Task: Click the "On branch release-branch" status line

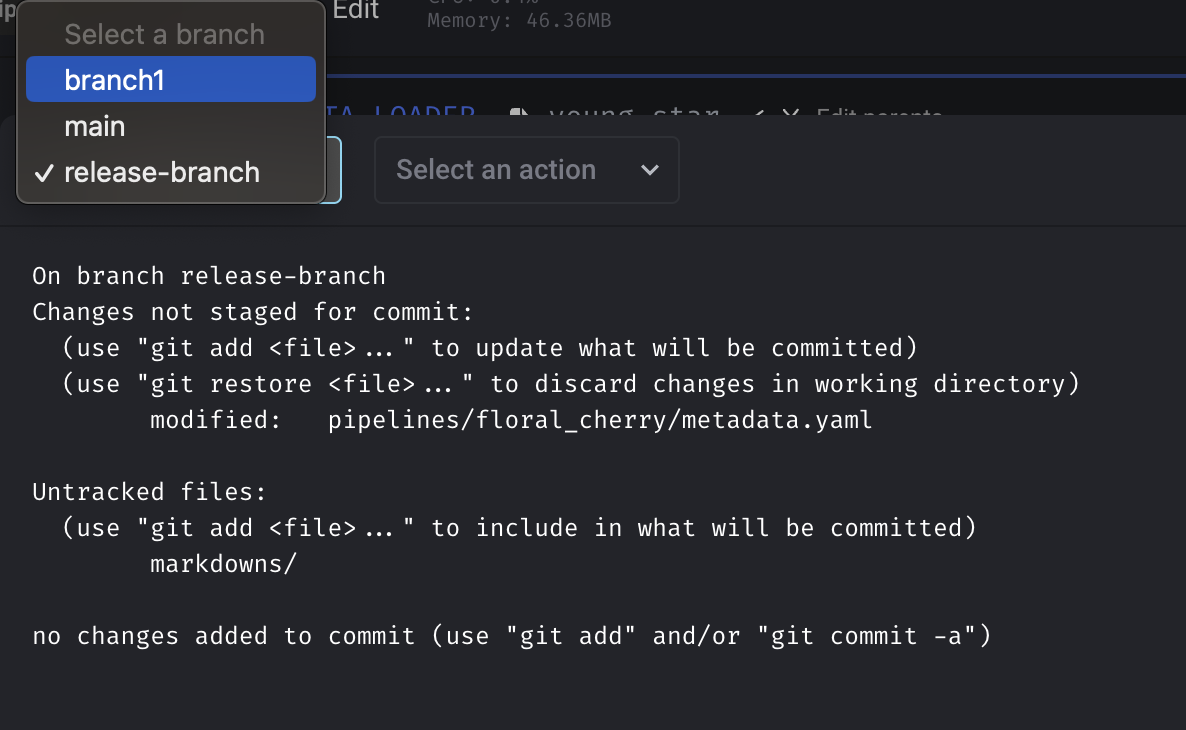Action: pos(209,275)
